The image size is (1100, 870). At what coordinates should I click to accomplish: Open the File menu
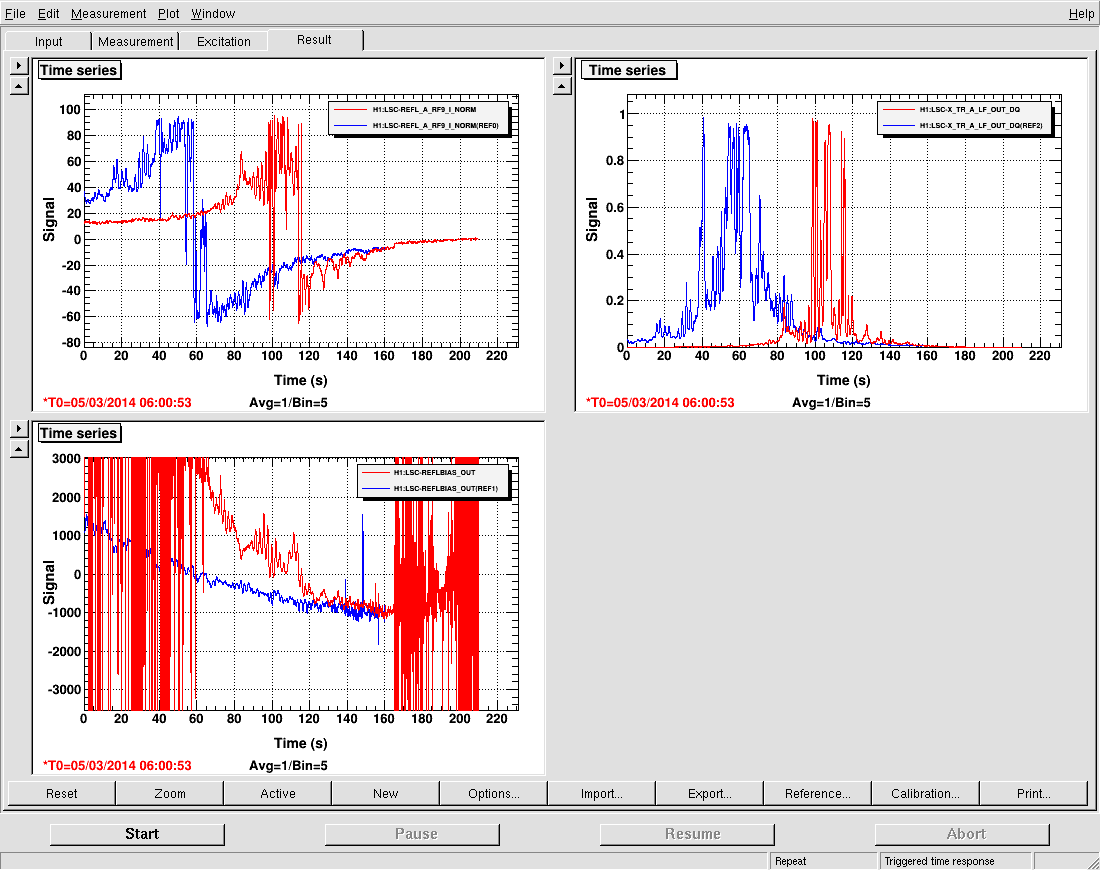15,13
